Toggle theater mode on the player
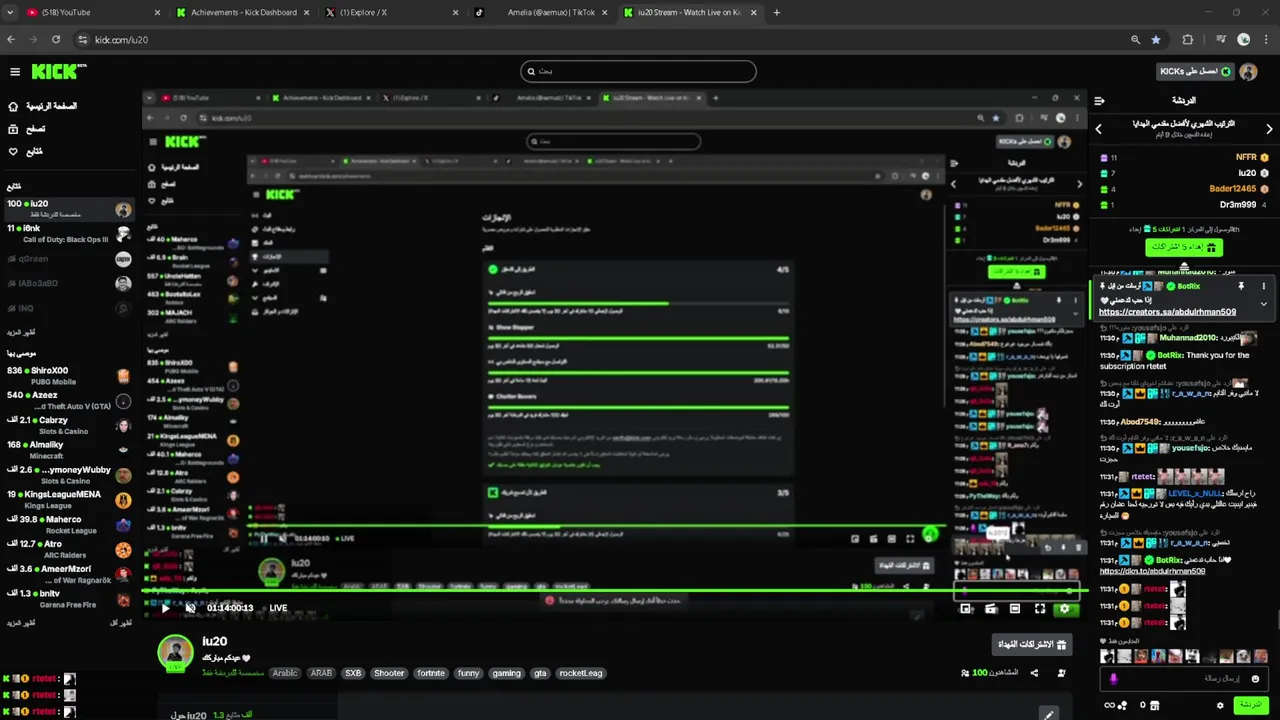The image size is (1280, 720). coord(1015,608)
